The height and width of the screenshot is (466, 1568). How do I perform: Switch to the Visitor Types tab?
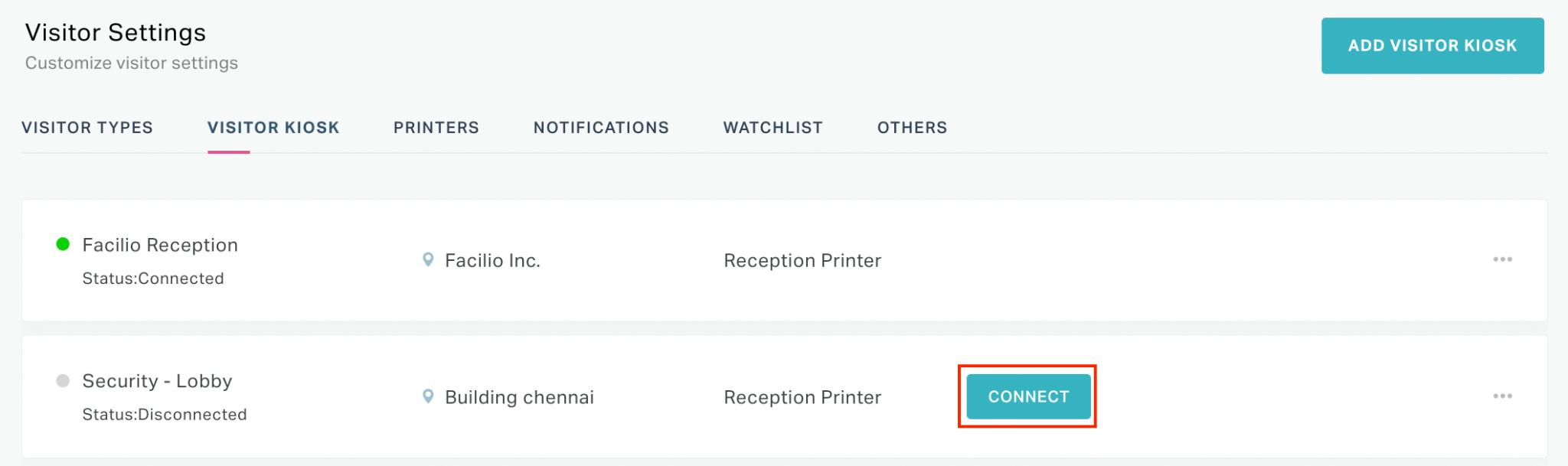tap(87, 128)
